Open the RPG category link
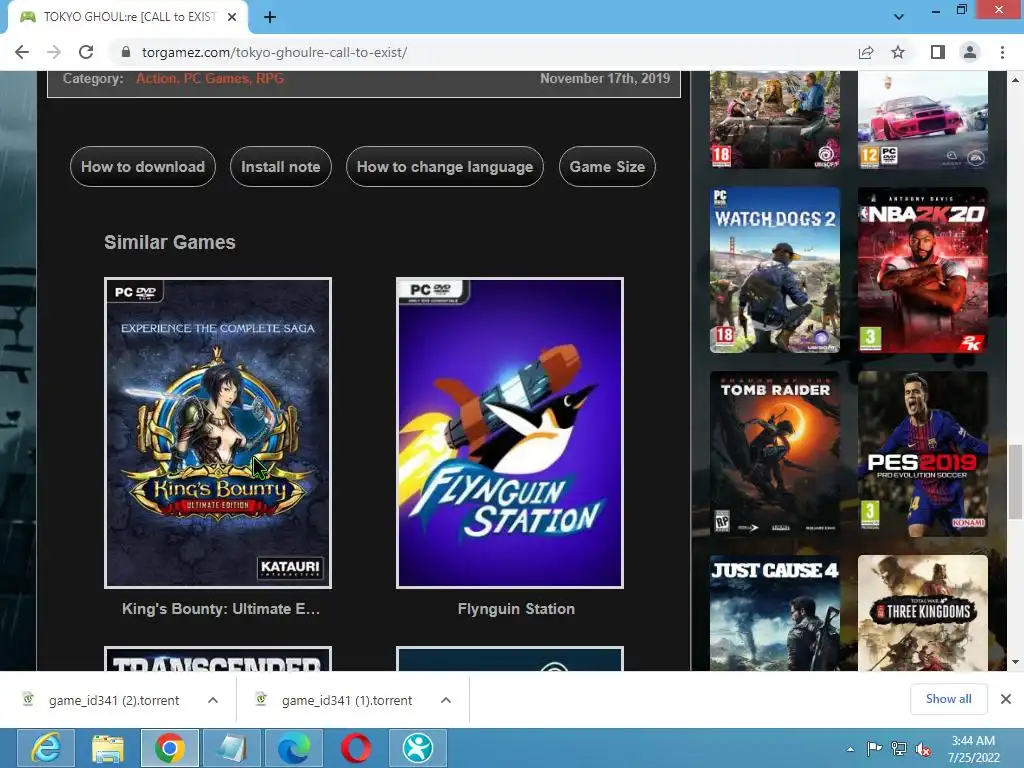Viewport: 1024px width, 768px height. (x=270, y=78)
